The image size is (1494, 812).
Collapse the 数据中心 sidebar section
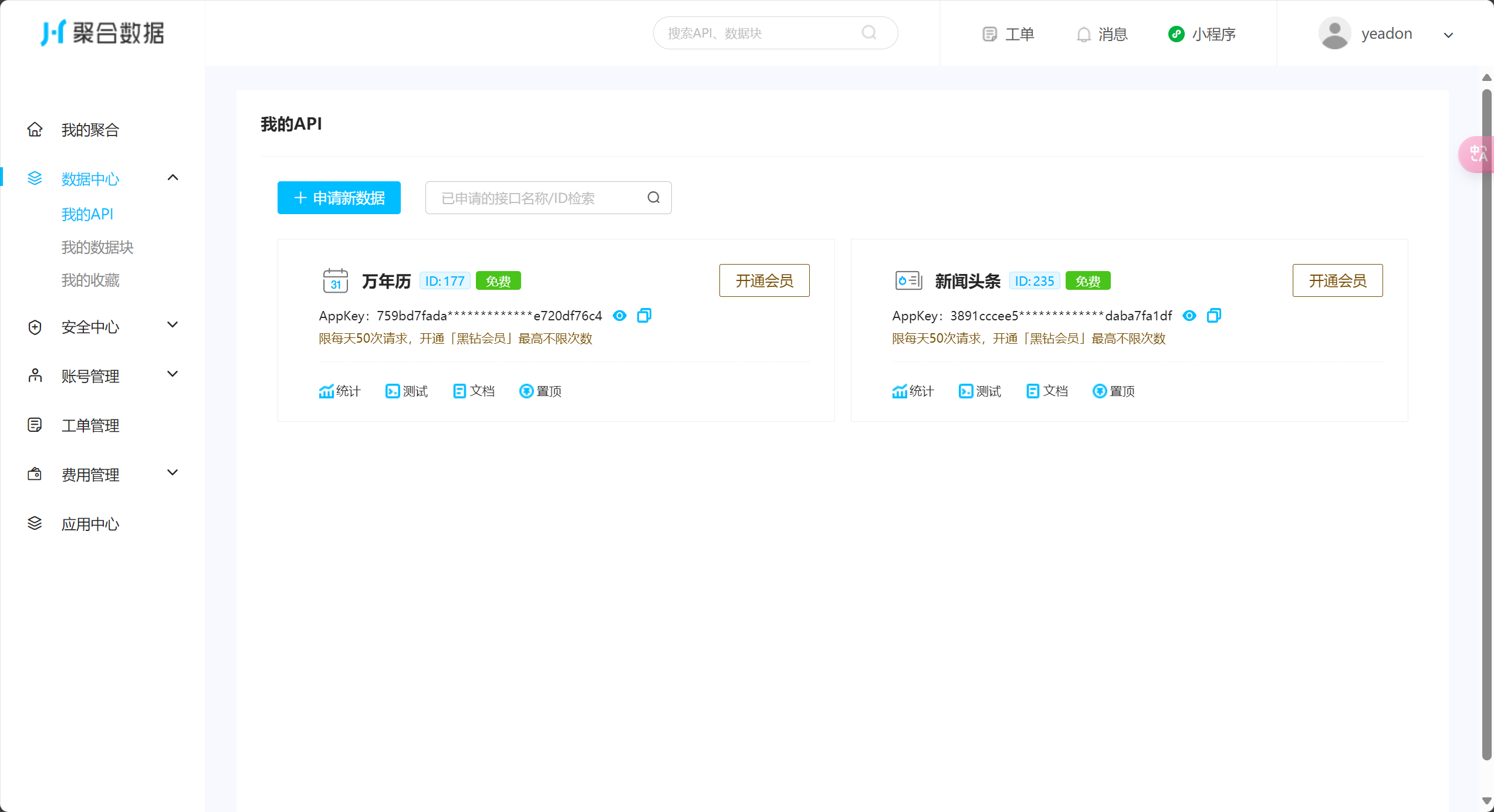173,178
